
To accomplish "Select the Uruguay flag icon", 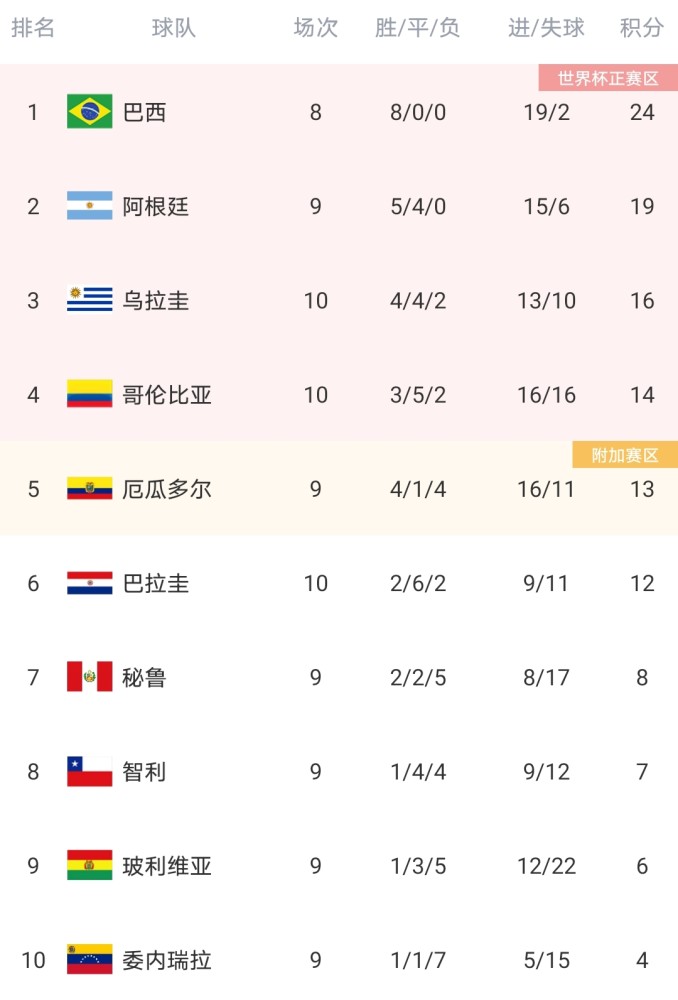I will tap(89, 300).
